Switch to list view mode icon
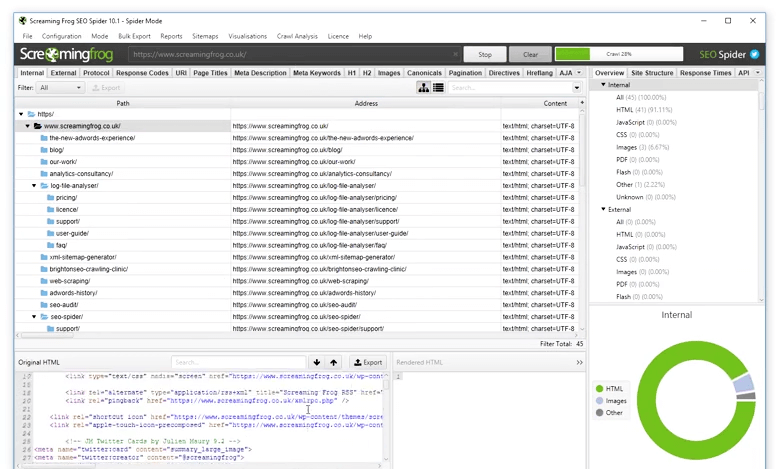This screenshot has height=469, width=780. (438, 88)
